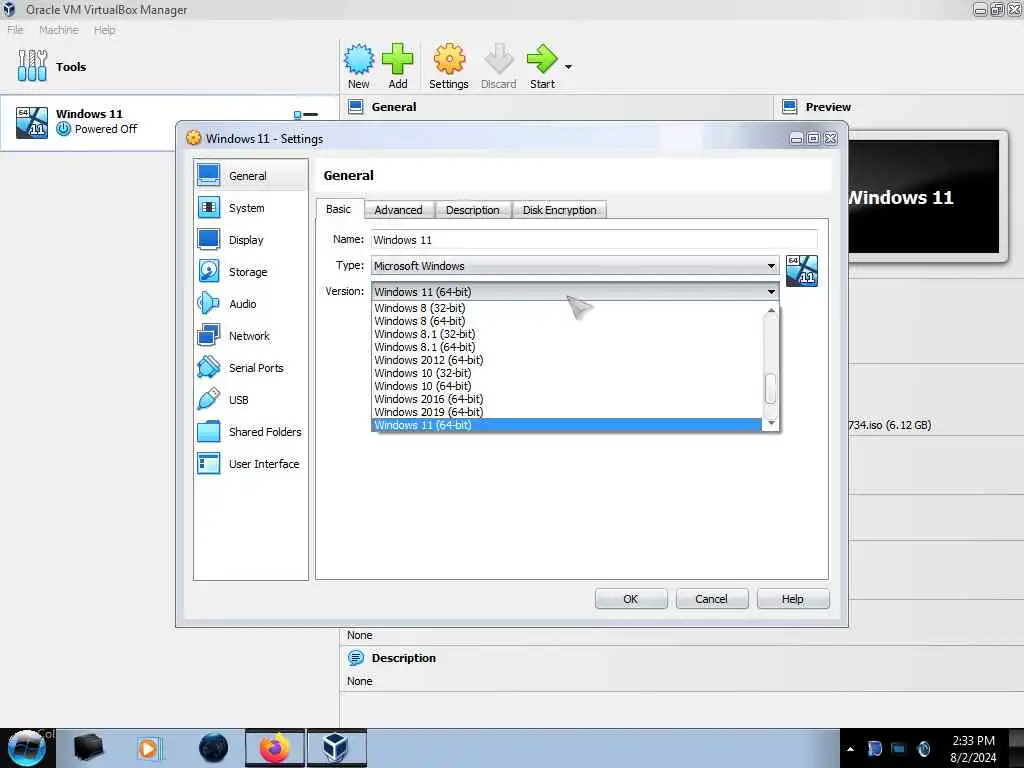Collapse the Version dropdown combo box
Image resolution: width=1024 pixels, height=768 pixels.
(575, 291)
